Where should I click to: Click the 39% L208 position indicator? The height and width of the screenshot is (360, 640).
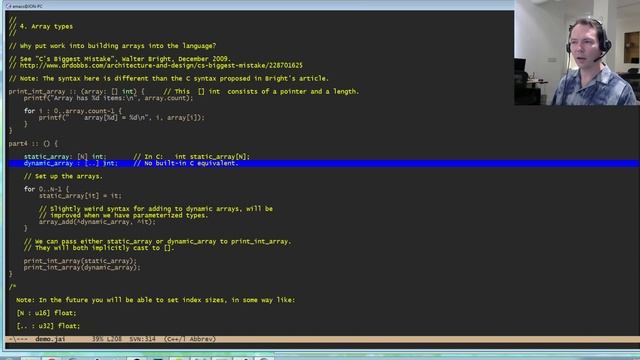[x=107, y=339]
